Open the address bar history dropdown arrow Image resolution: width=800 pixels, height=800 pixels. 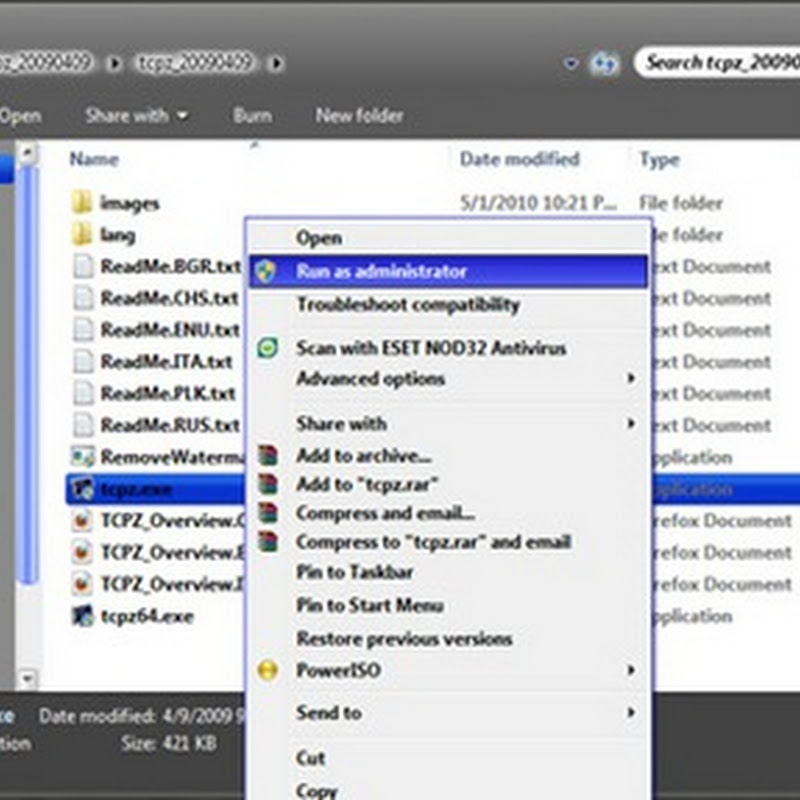point(570,63)
